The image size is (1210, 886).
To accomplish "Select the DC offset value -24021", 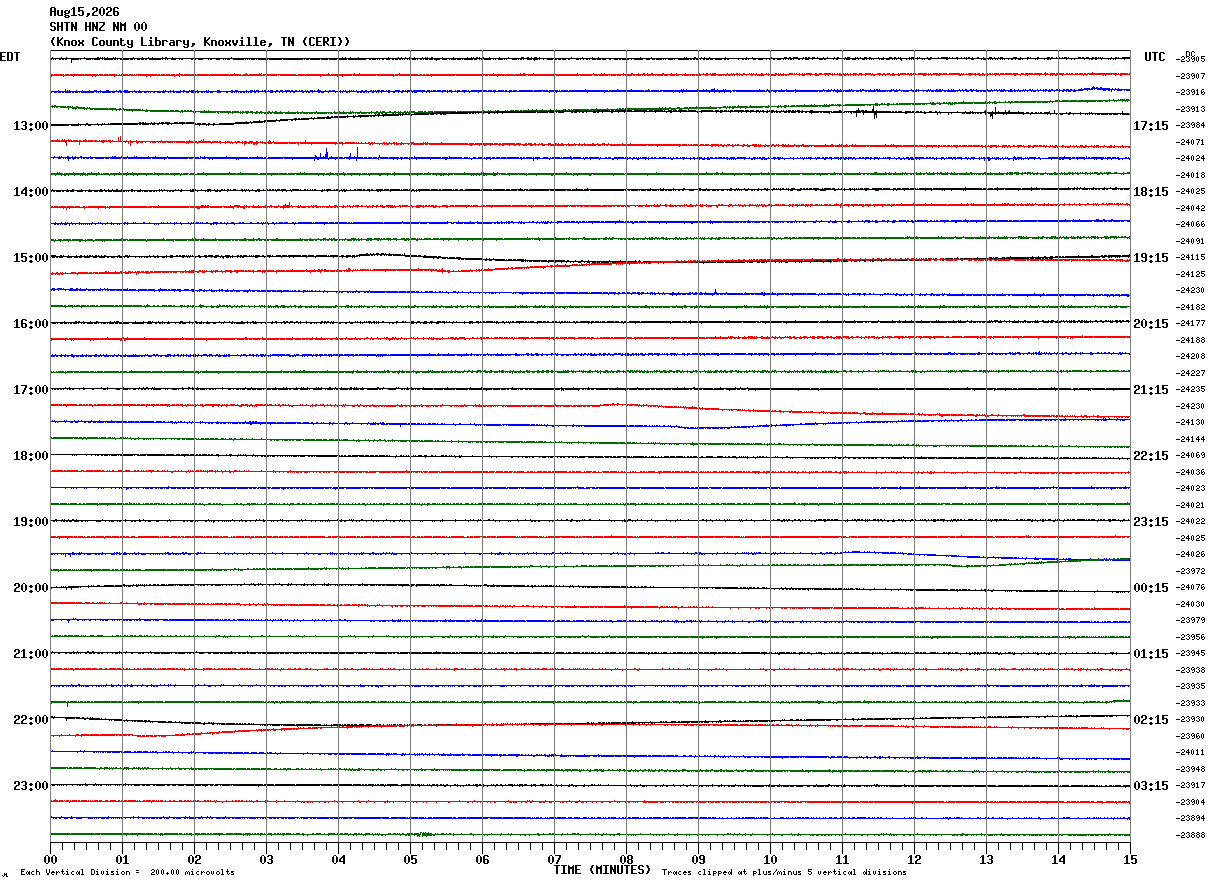I will (1191, 505).
